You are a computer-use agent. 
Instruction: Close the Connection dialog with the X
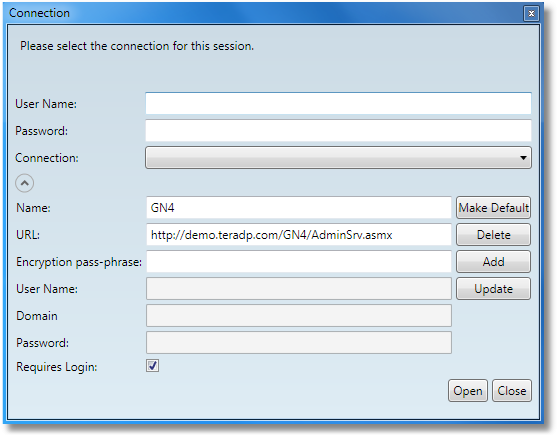coord(531,14)
